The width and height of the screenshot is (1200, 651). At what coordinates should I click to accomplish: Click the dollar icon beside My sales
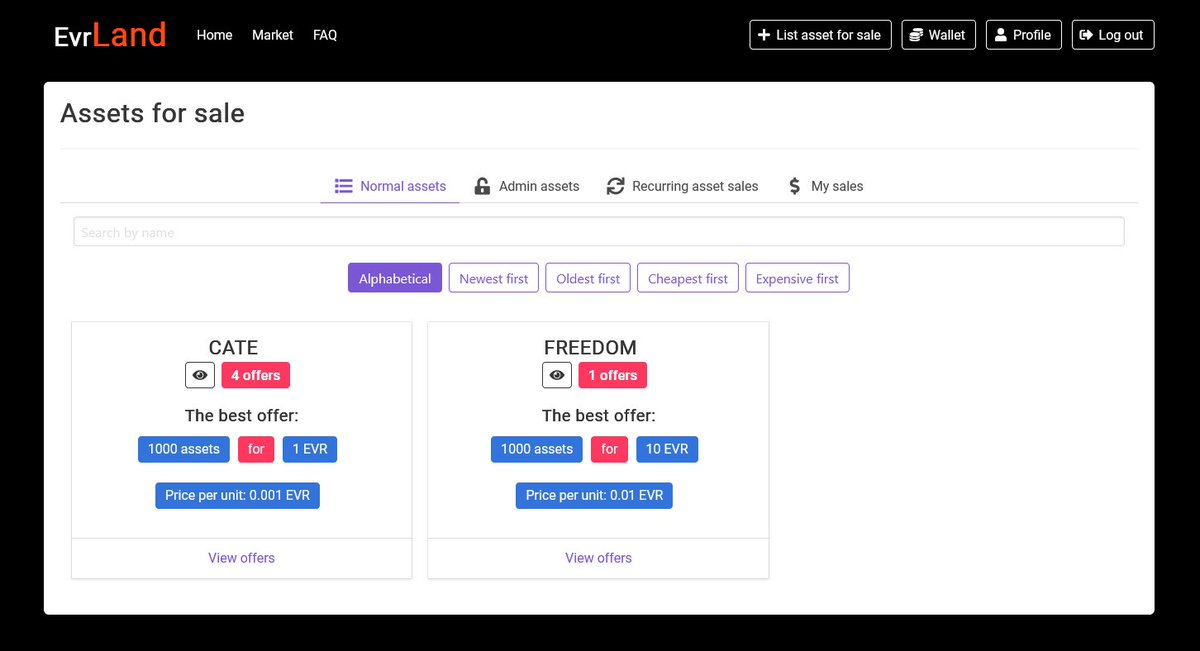coord(793,186)
